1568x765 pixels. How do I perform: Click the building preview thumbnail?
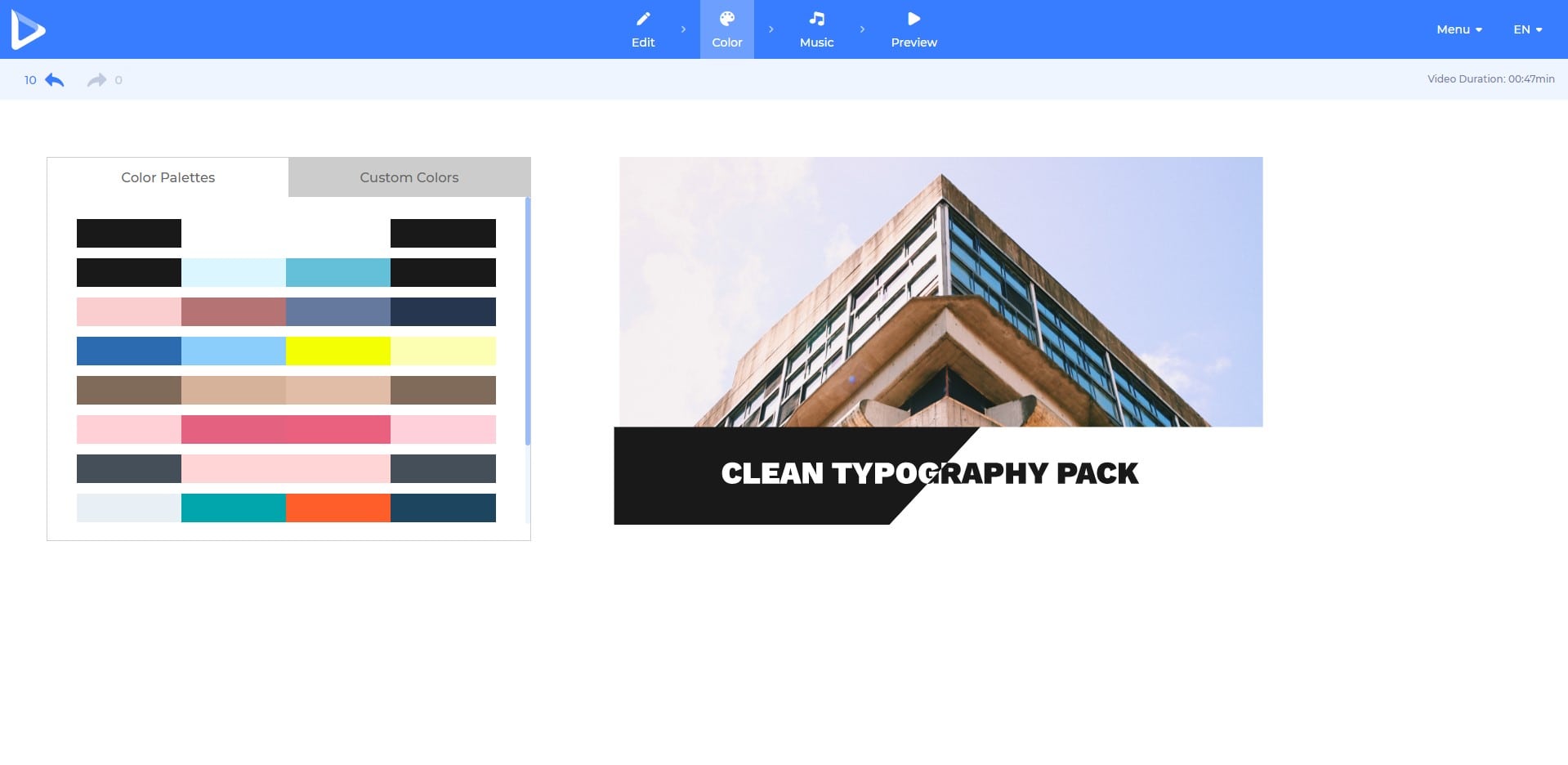[x=940, y=292]
